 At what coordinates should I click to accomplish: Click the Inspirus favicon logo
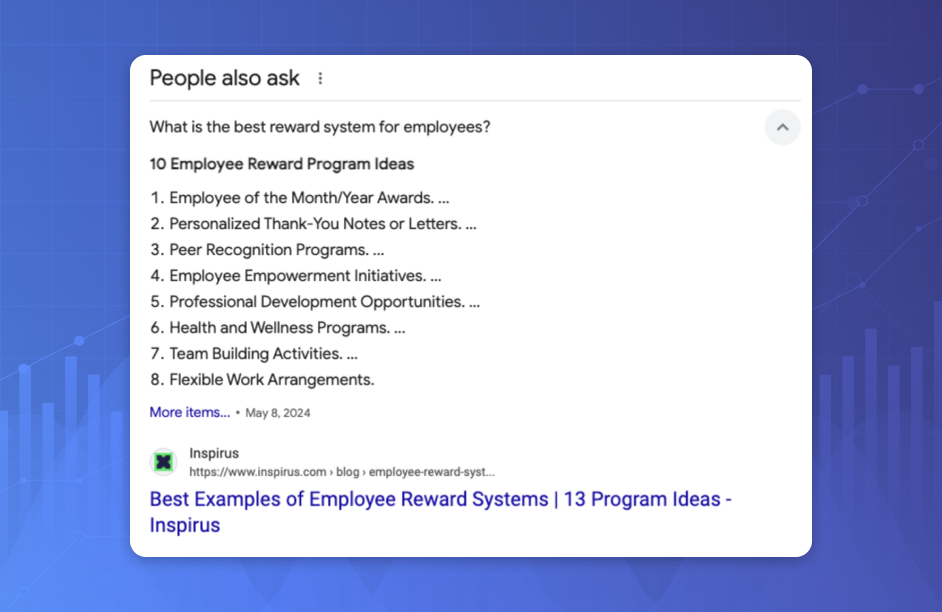coord(163,462)
